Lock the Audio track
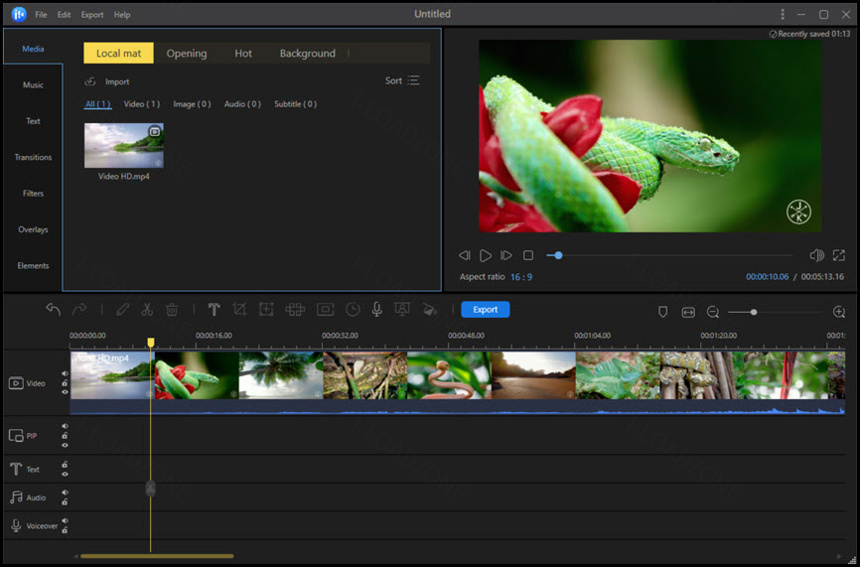 [65, 502]
